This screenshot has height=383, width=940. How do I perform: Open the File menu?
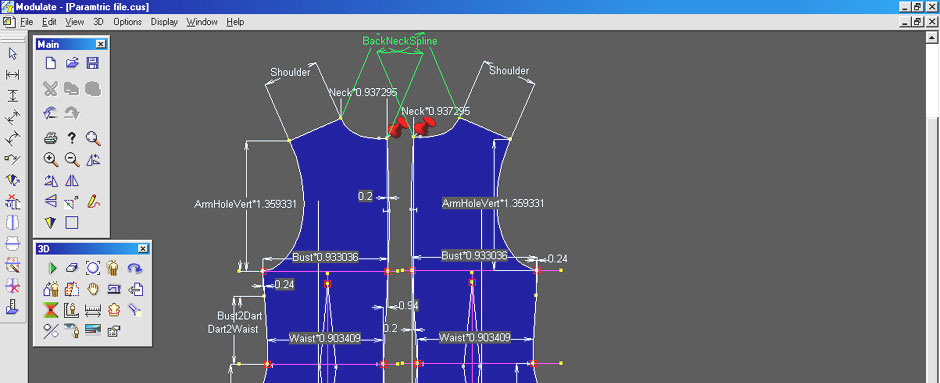tap(26, 22)
